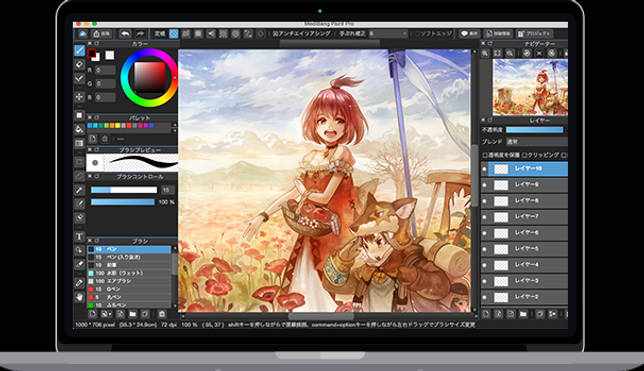Click the 素材 button in top toolbar
This screenshot has height=371, width=644.
point(101,34)
